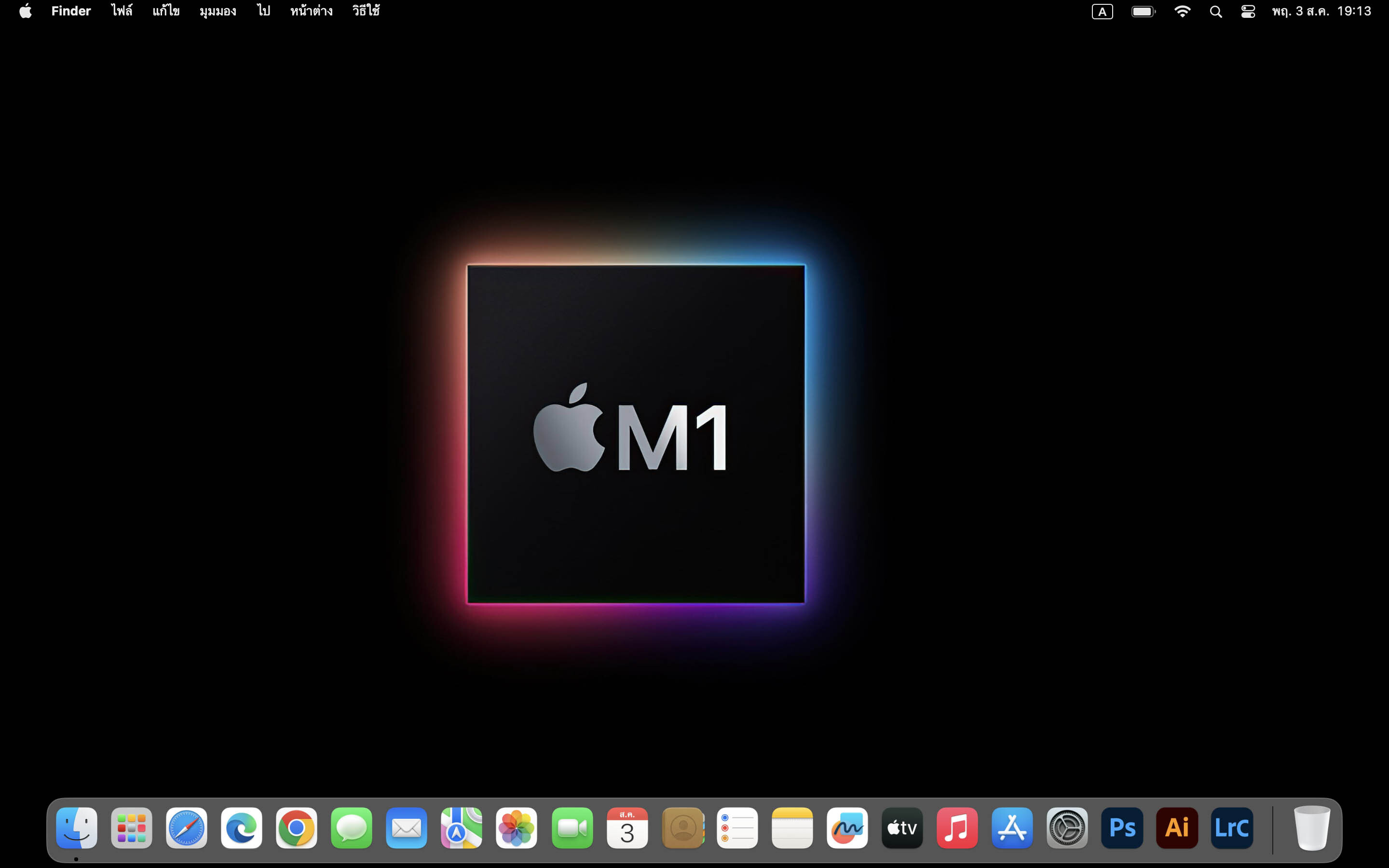1389x868 pixels.
Task: Open the ไฟล์ menu
Action: click(x=122, y=12)
